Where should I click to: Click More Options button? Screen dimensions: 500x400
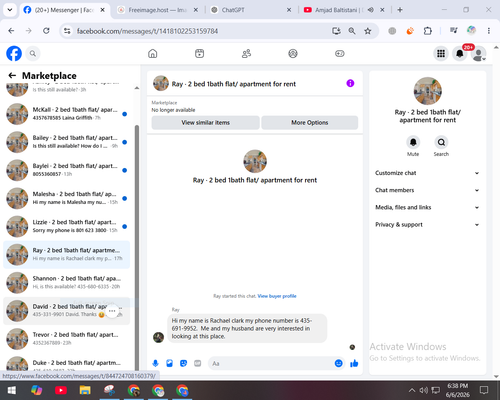310,123
